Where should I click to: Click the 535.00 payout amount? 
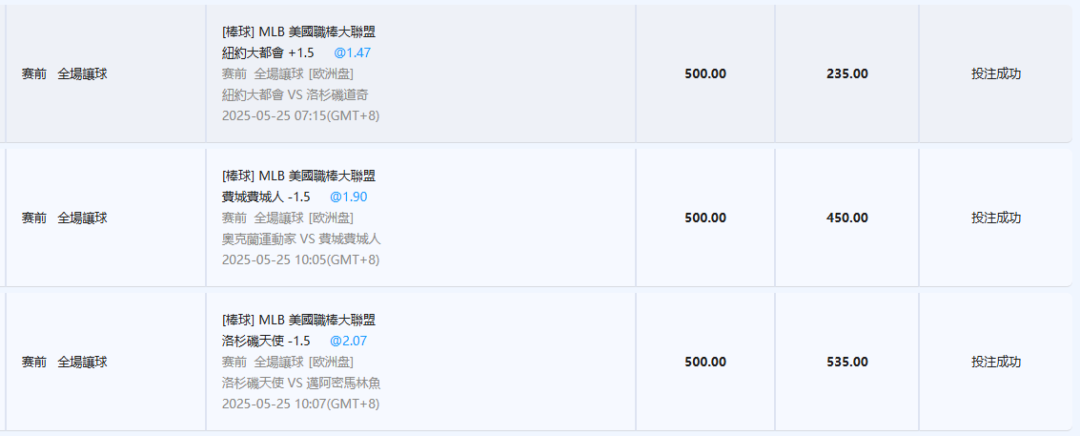click(x=847, y=362)
